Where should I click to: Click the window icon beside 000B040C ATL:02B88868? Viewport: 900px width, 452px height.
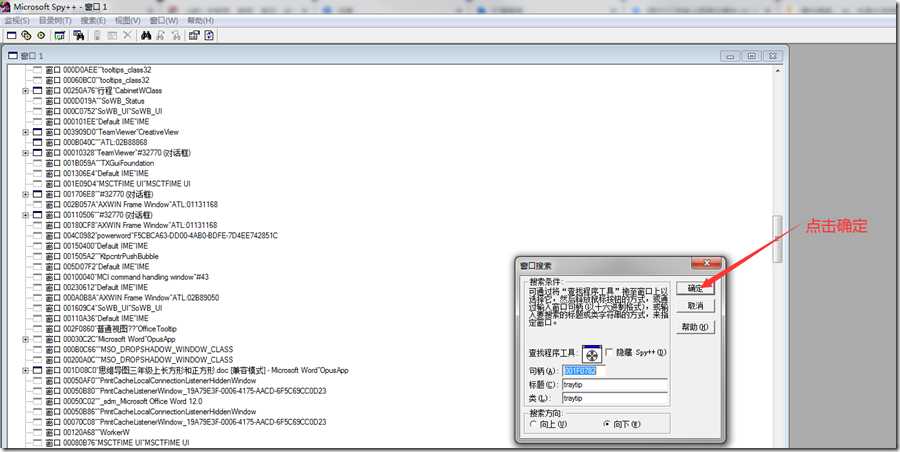pos(37,142)
